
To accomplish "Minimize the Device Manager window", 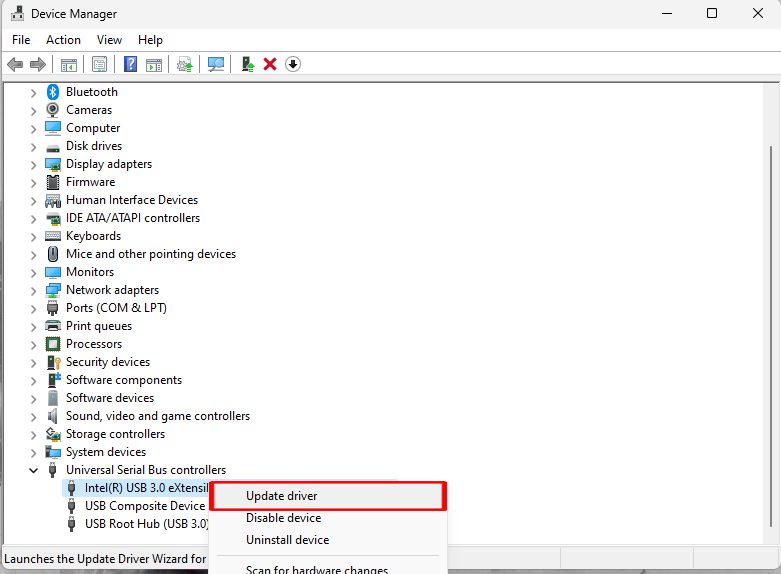I will coord(667,13).
